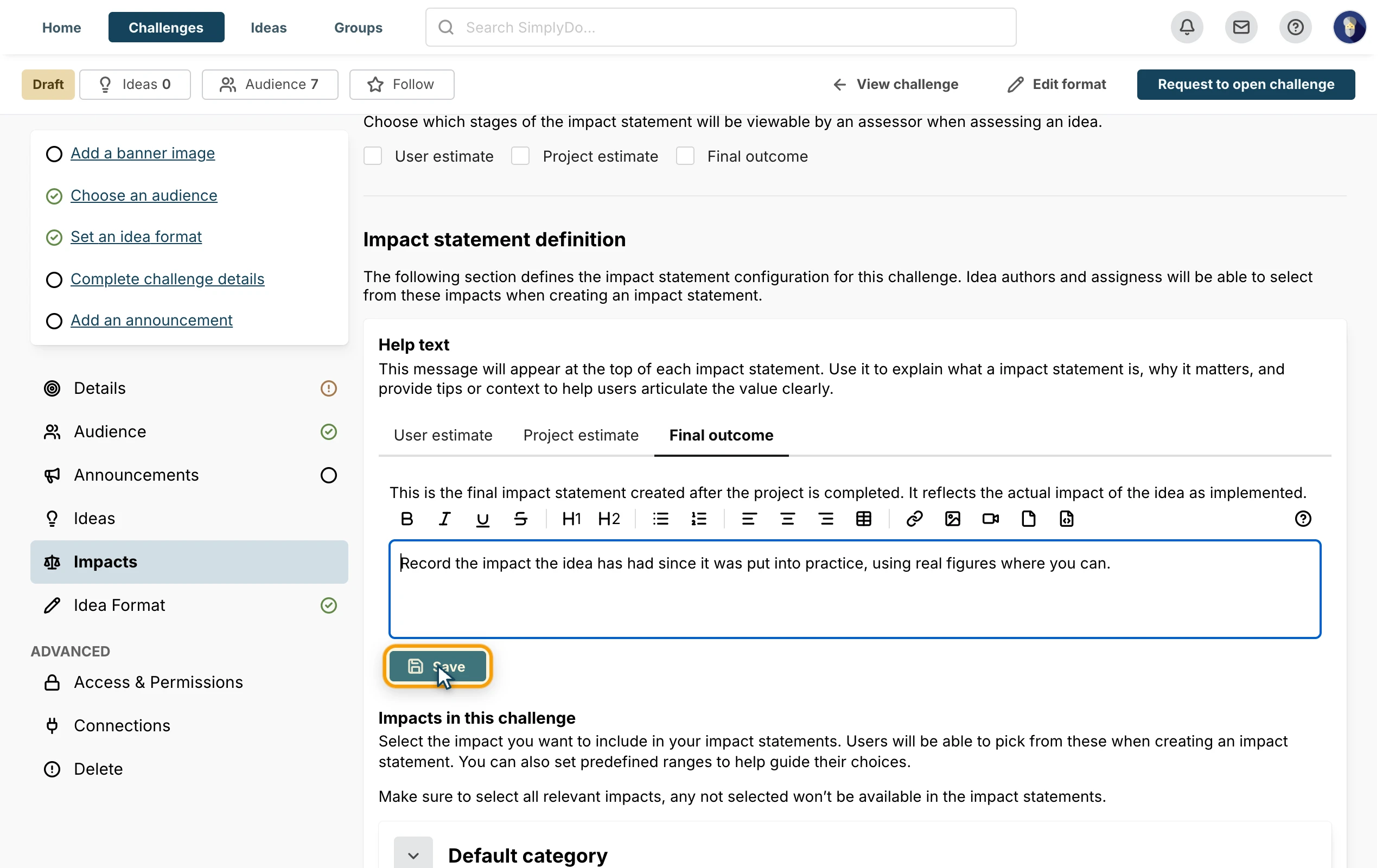Viewport: 1389px width, 868px height.
Task: Save the help text
Action: click(437, 667)
